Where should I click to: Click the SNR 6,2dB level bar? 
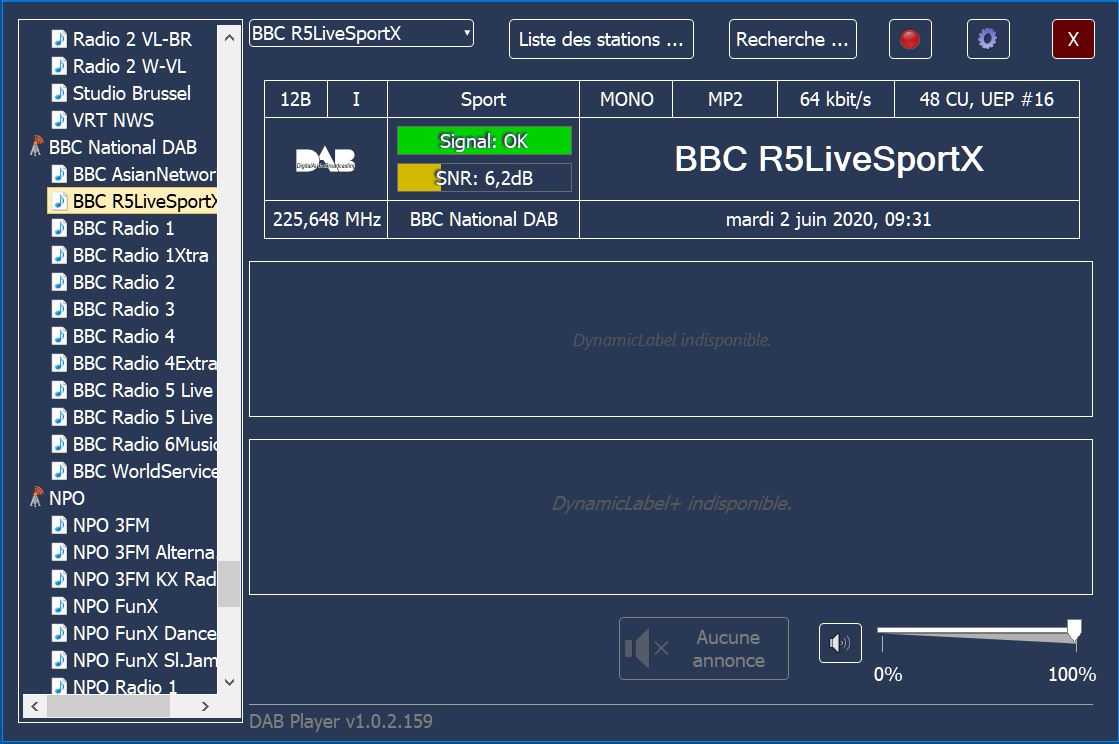pos(484,178)
